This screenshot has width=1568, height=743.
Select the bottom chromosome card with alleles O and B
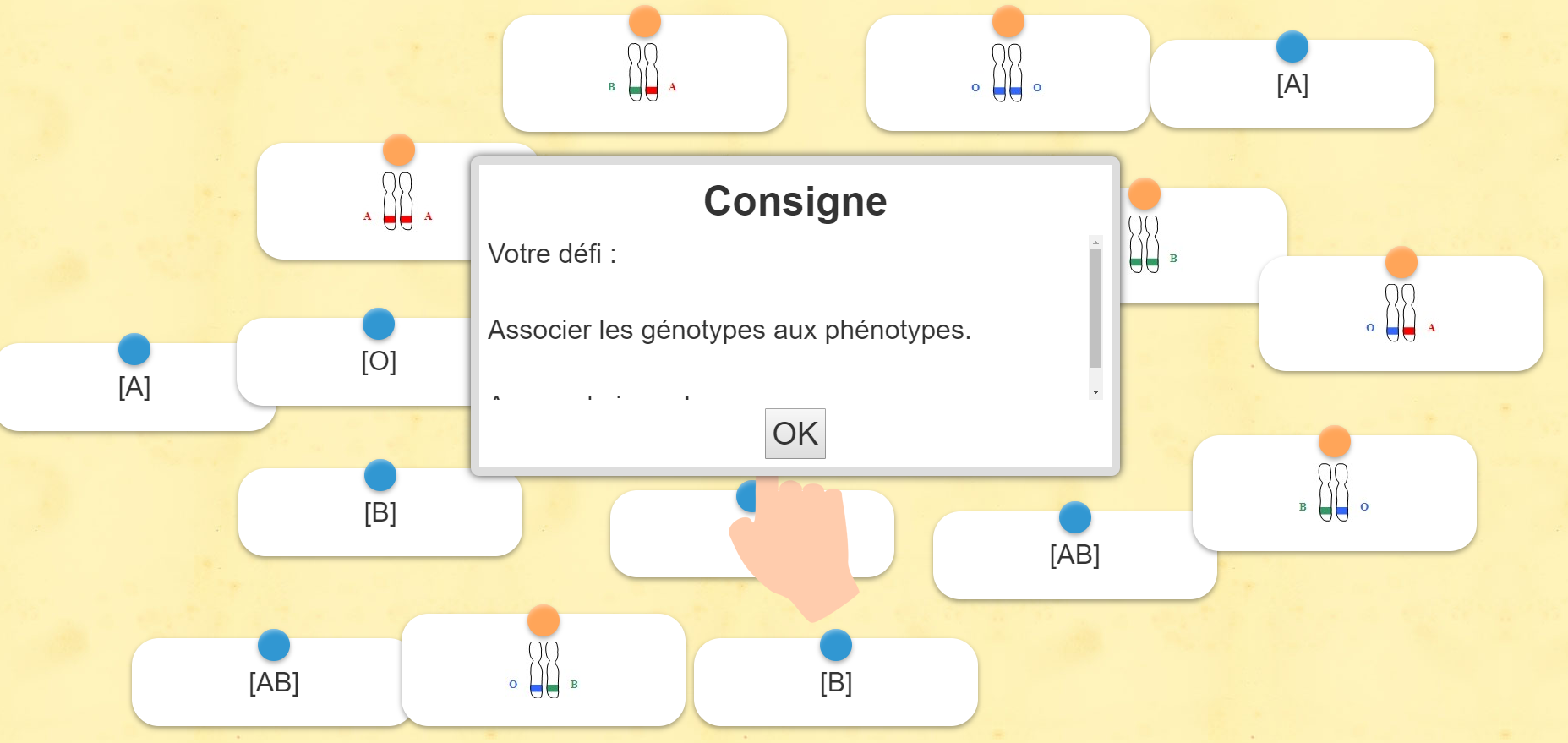click(x=544, y=669)
